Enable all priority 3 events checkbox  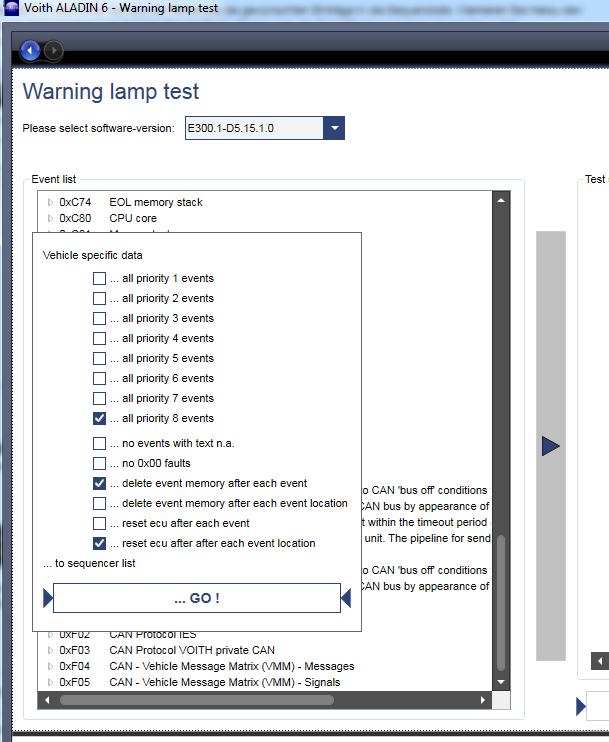[99, 318]
